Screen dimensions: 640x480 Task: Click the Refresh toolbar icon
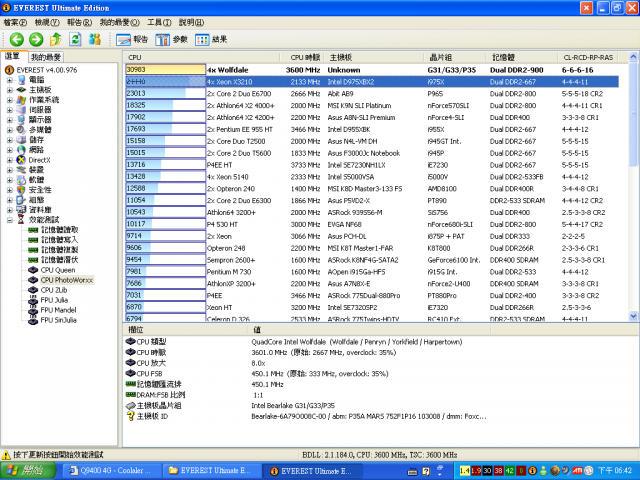coord(75,40)
